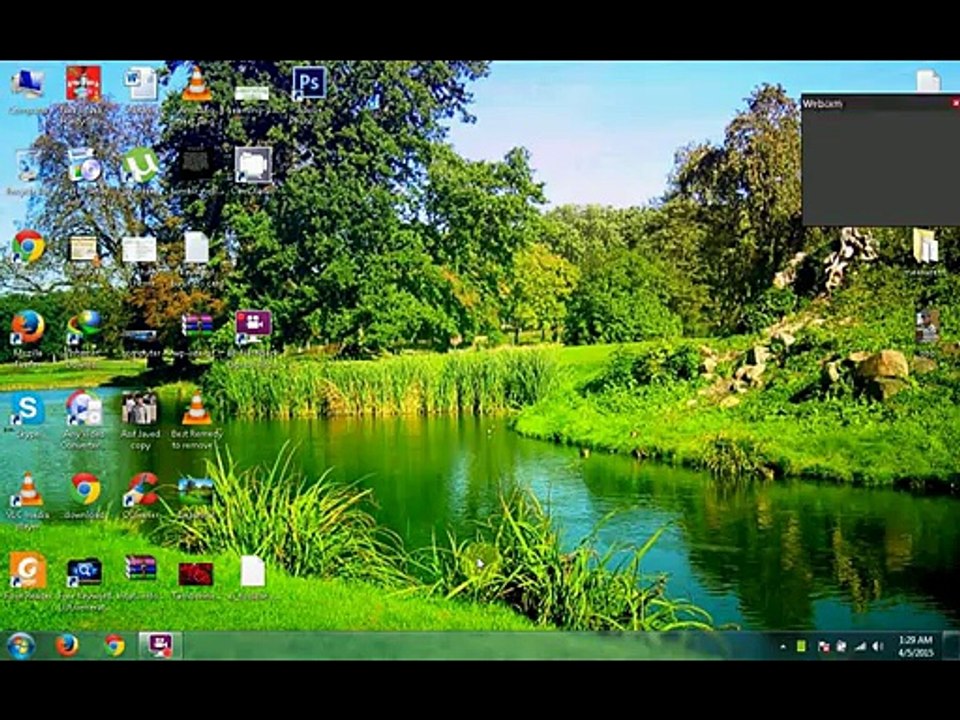Open the disc media shortcut beside uTorrent

[x=84, y=166]
